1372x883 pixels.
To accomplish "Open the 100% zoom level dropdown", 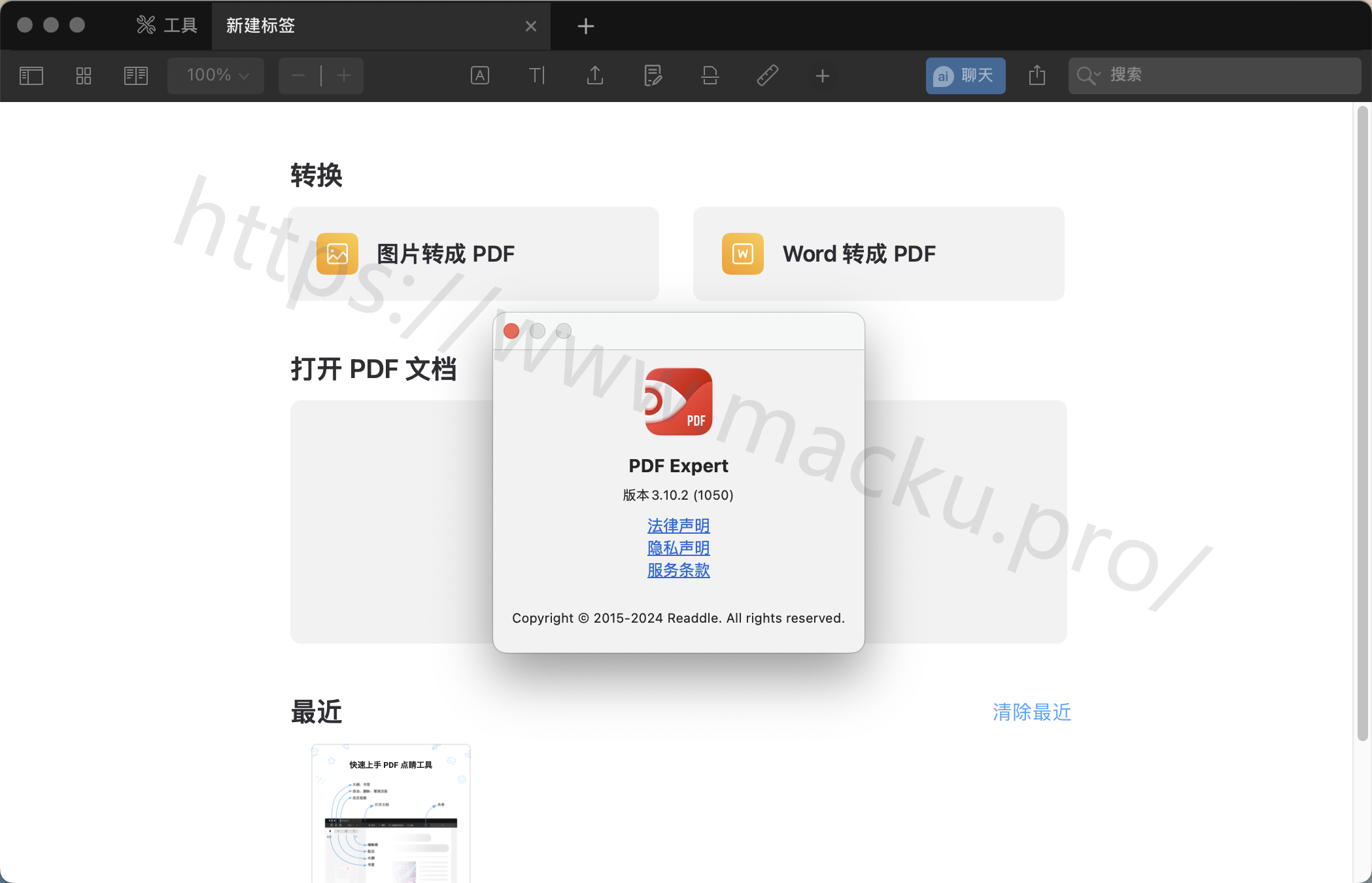I will click(216, 75).
